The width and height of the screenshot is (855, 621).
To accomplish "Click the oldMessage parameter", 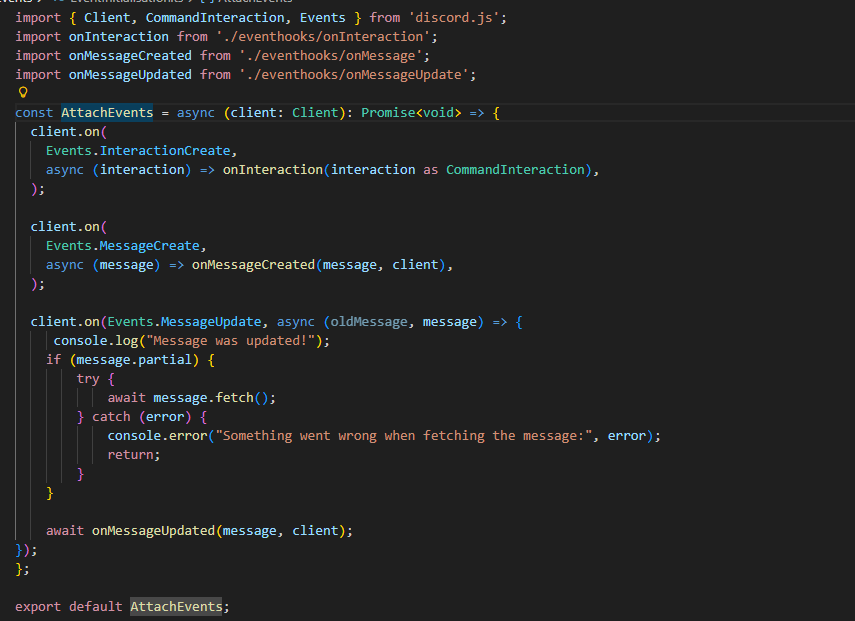I will [369, 322].
